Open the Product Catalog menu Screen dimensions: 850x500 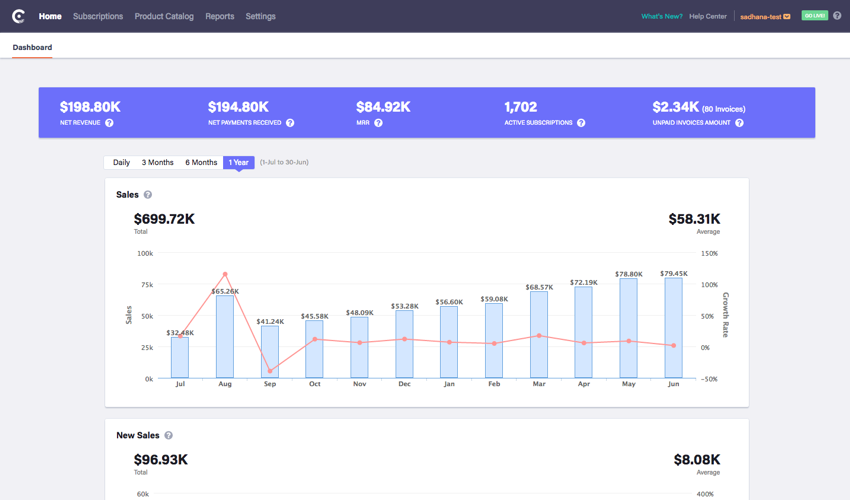pyautogui.click(x=164, y=16)
